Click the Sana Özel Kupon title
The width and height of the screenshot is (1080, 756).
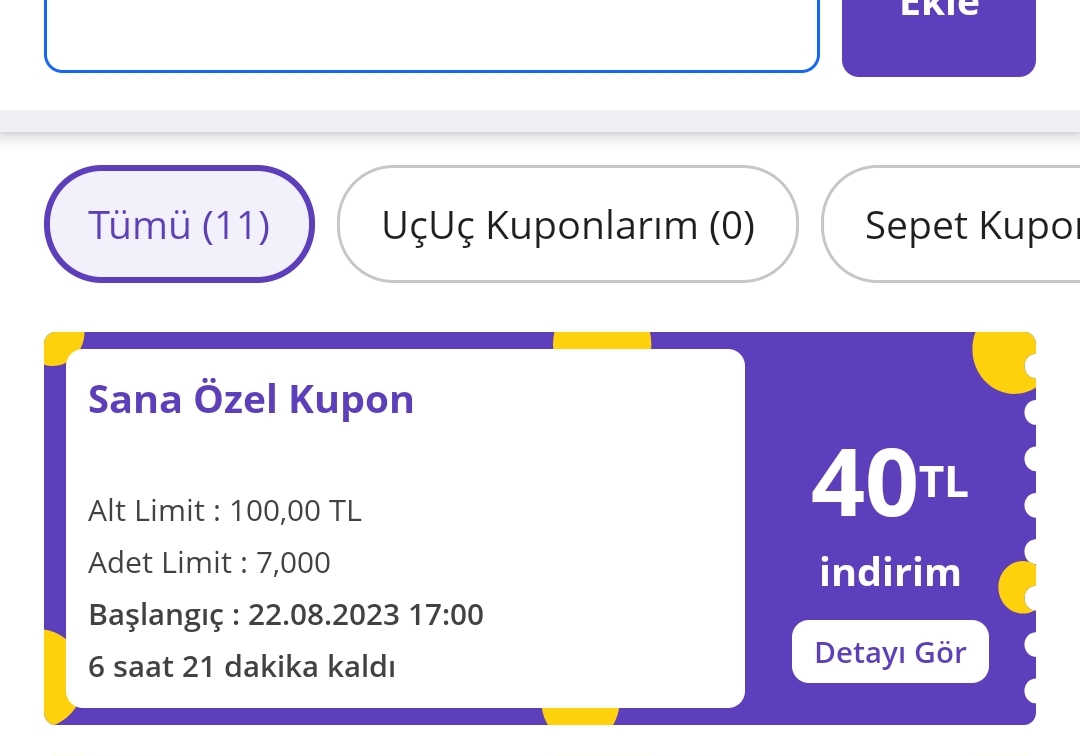[250, 399]
